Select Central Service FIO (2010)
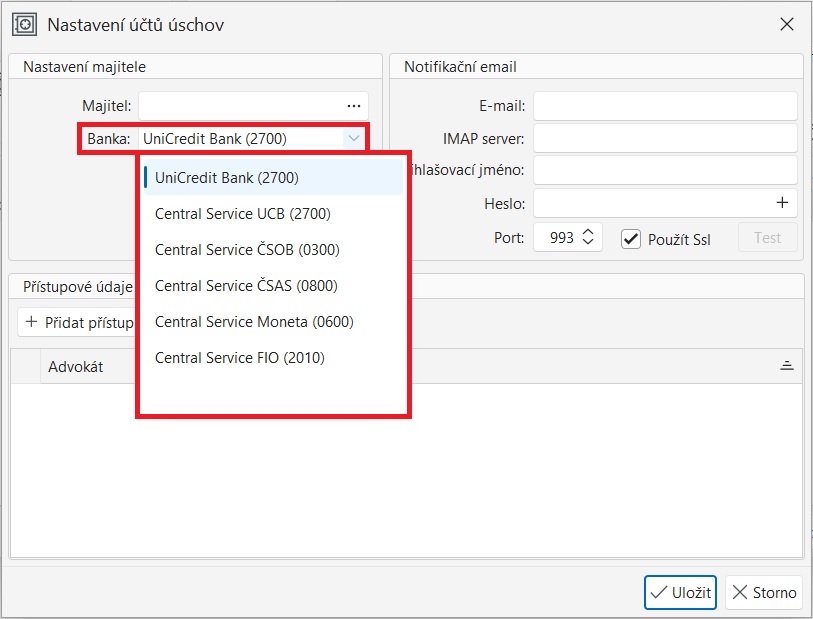813x619 pixels. click(239, 358)
